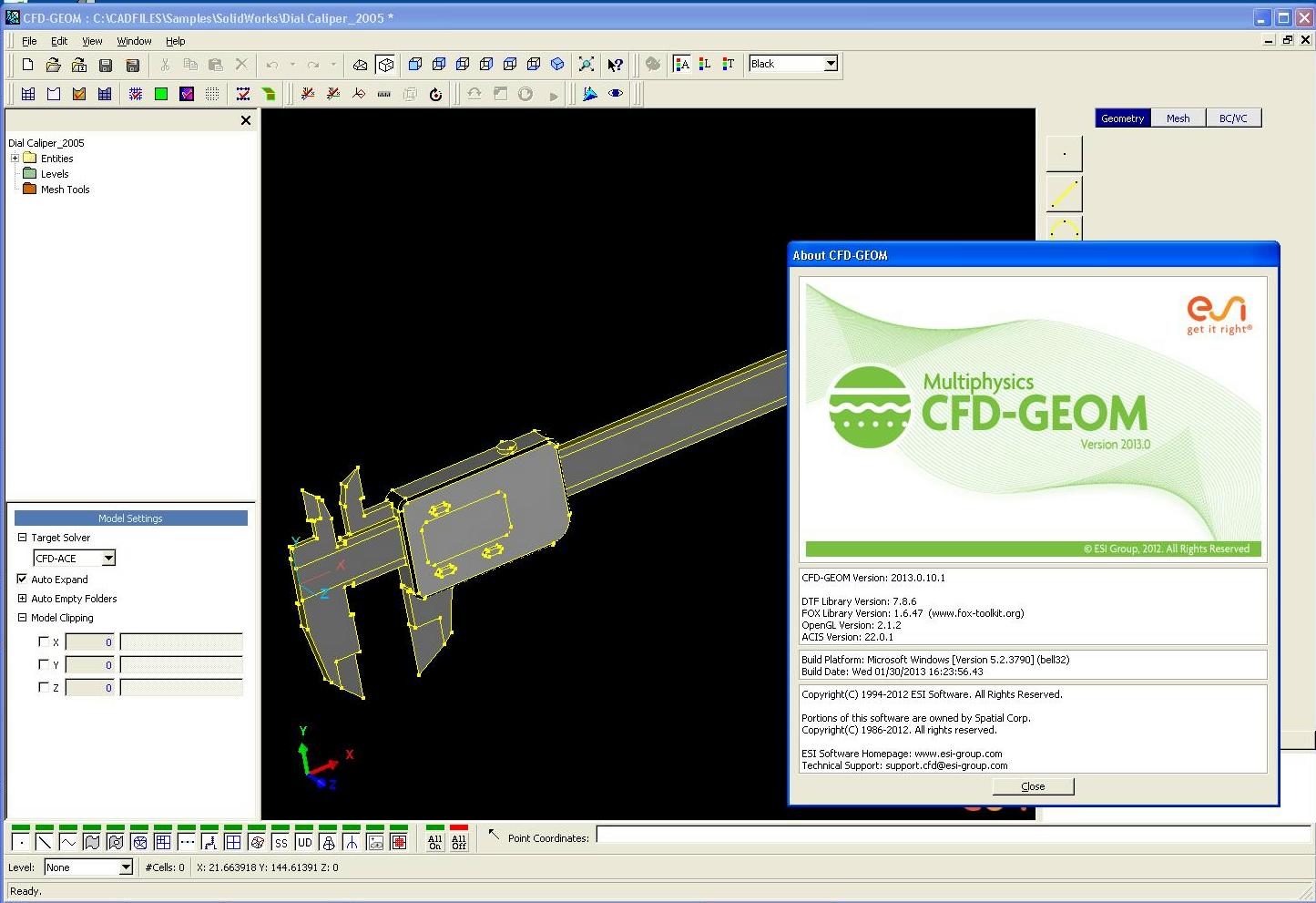Collapse the Model Clipping section
Viewport: 1316px width, 903px height.
pyautogui.click(x=22, y=617)
